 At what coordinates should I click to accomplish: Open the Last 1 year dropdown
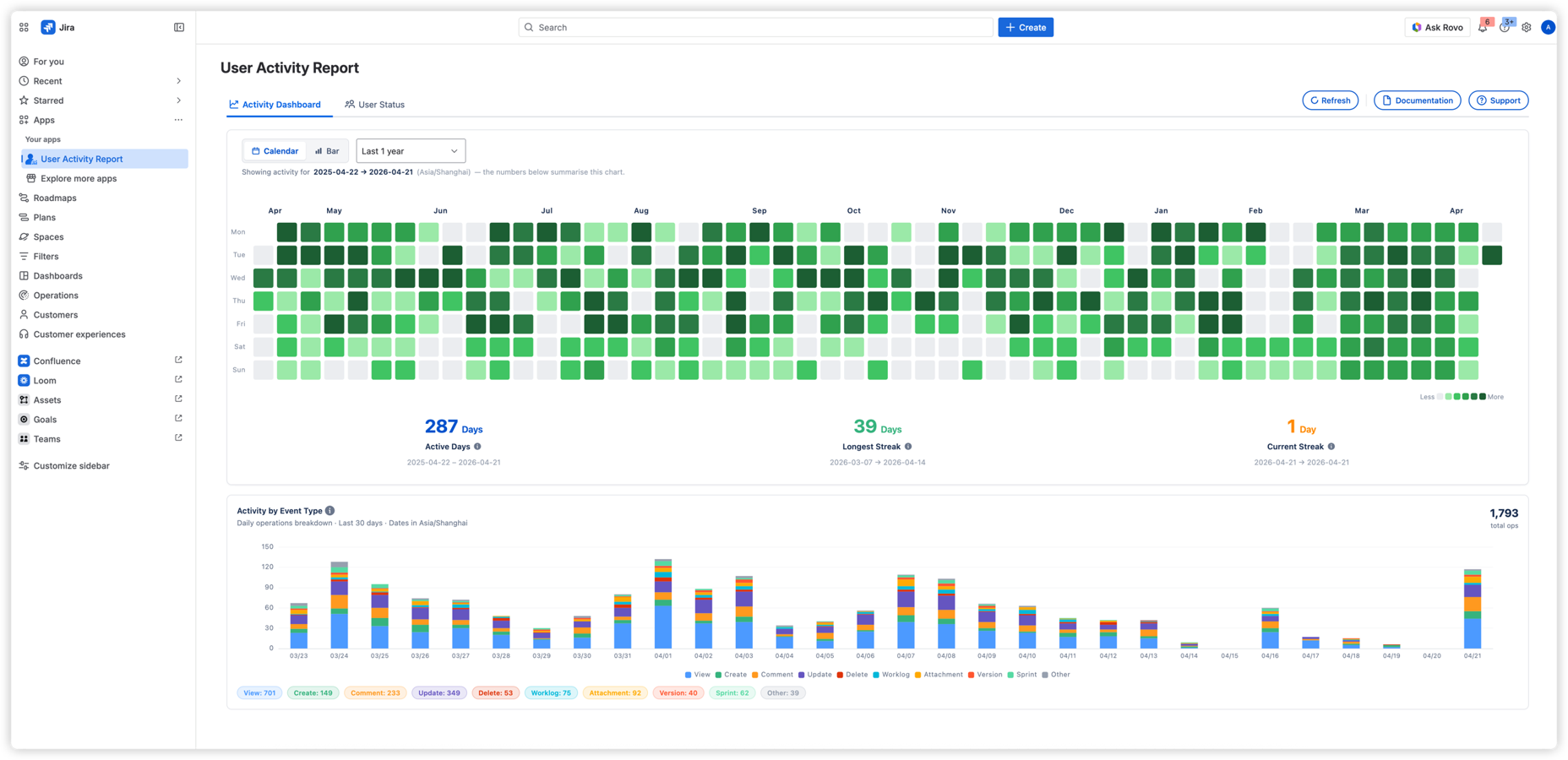410,150
